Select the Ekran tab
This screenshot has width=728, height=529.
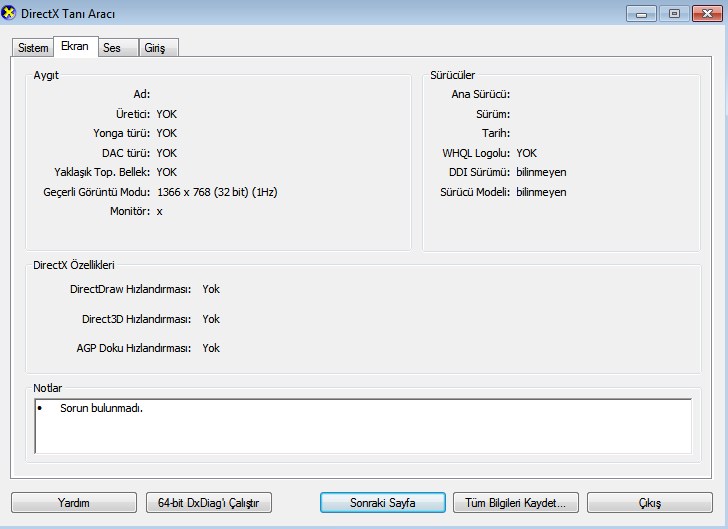coord(75,46)
